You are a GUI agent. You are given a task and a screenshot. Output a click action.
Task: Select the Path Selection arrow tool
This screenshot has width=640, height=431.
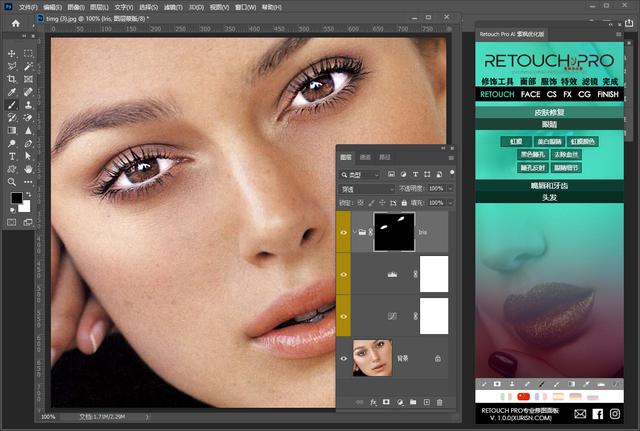click(x=28, y=156)
